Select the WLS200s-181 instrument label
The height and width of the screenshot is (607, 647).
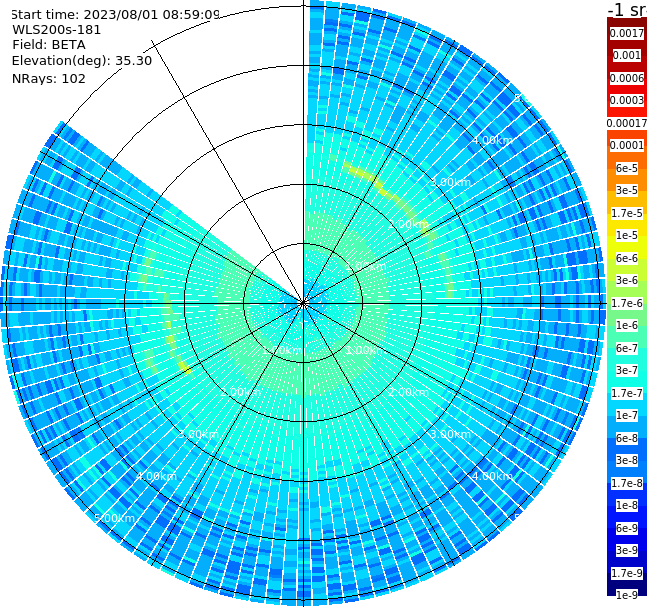click(57, 30)
